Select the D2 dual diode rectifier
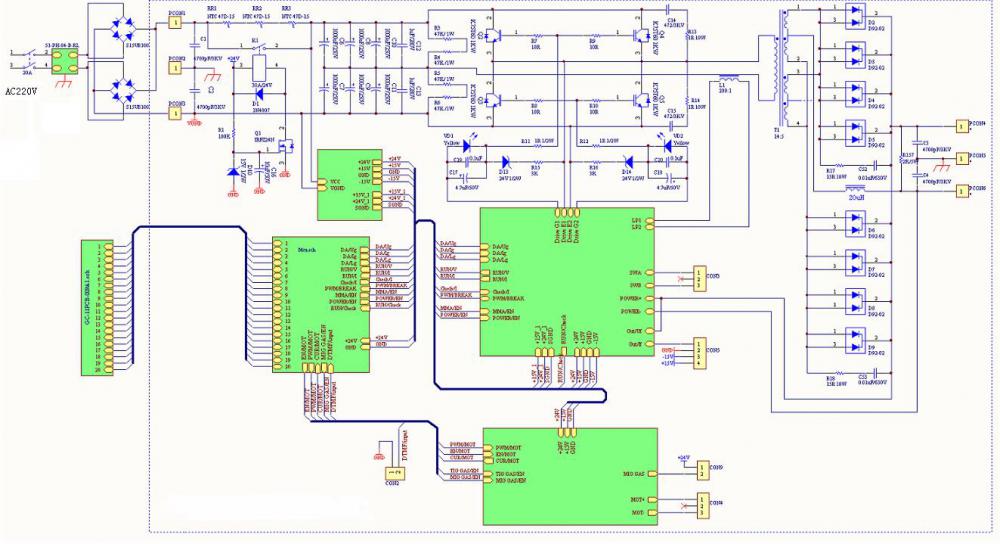Viewport: 1000px width, 544px height. click(x=854, y=16)
